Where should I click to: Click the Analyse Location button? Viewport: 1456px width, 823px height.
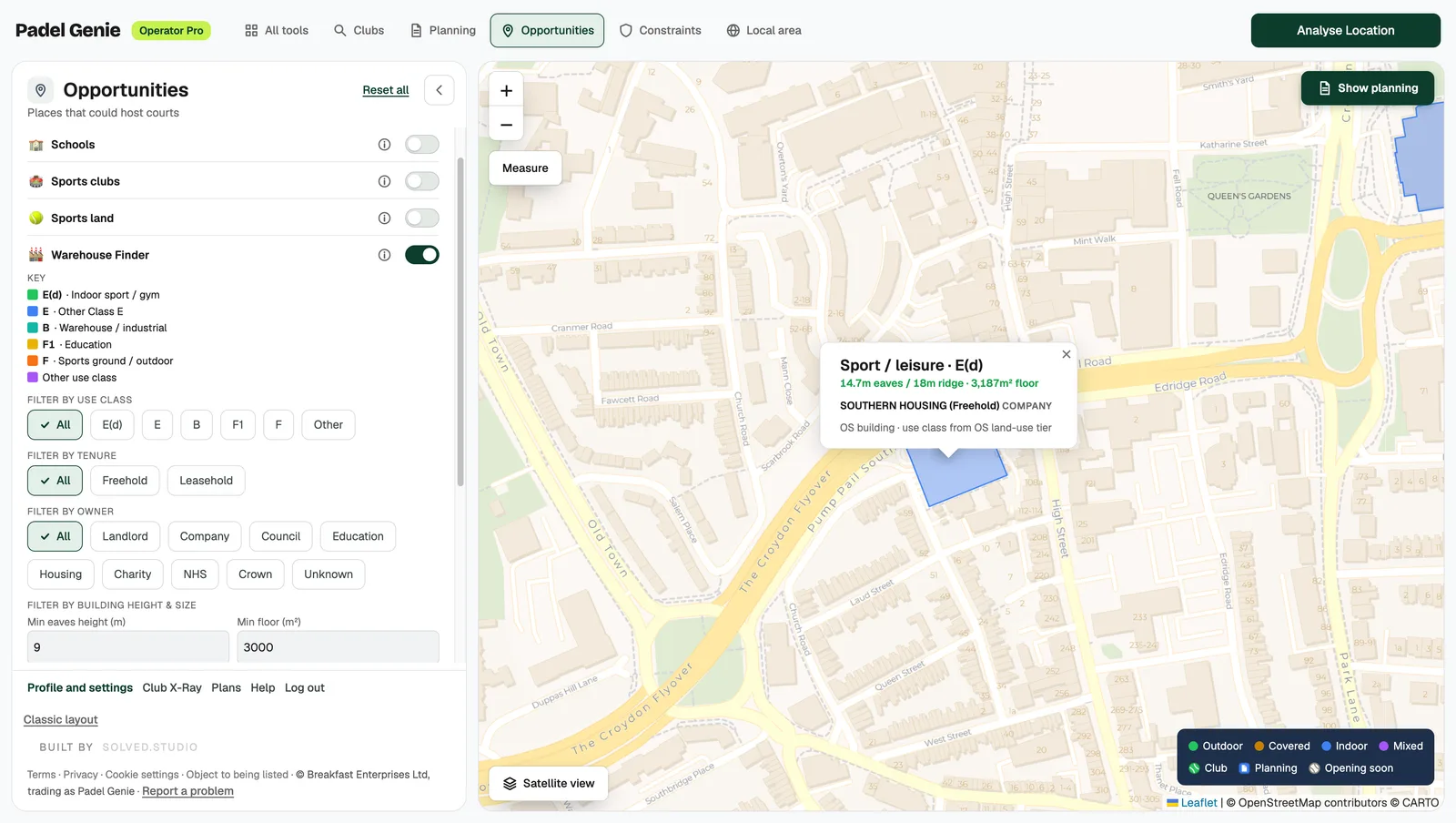coord(1345,30)
